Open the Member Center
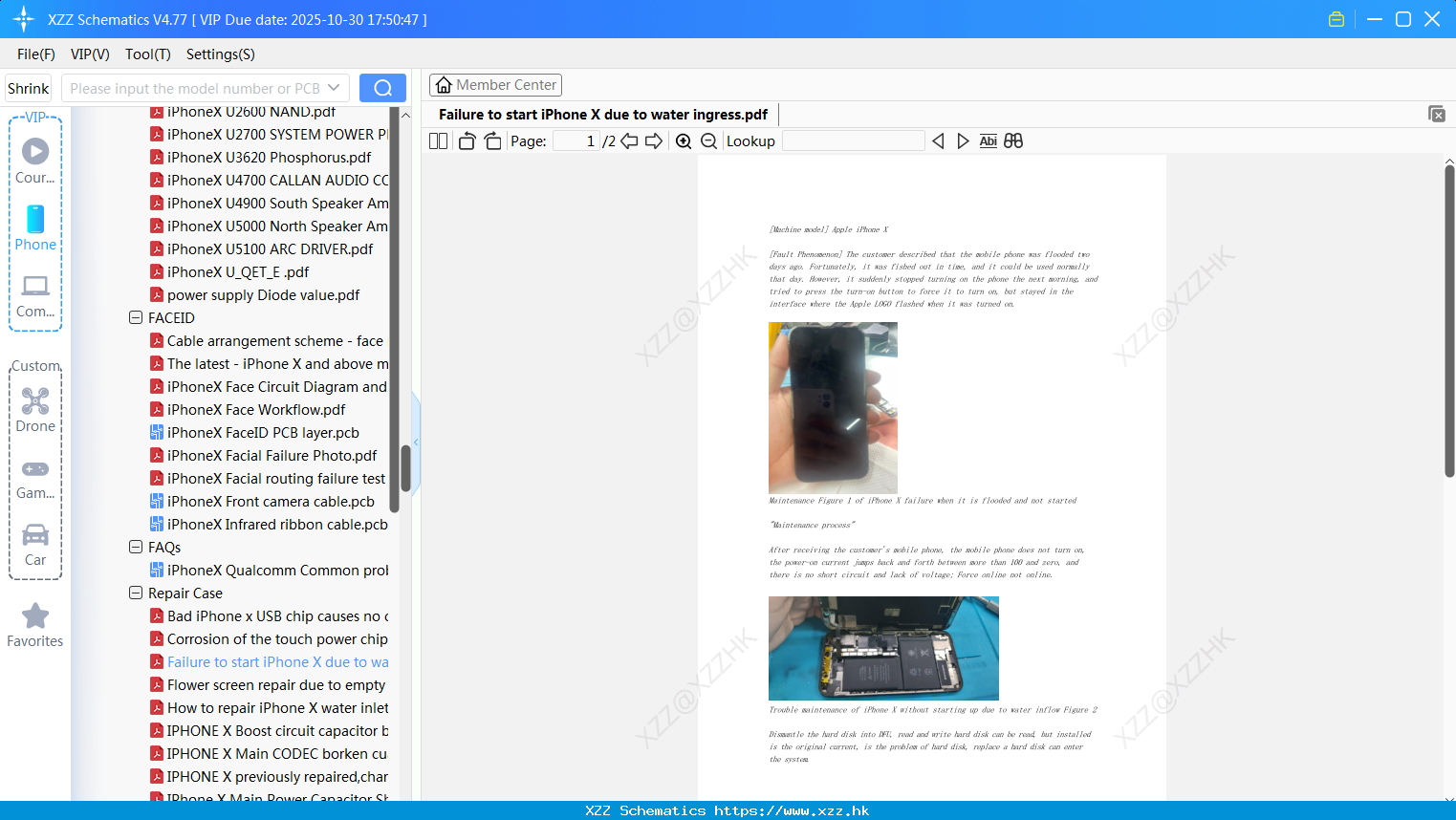The image size is (1456, 820). (495, 85)
